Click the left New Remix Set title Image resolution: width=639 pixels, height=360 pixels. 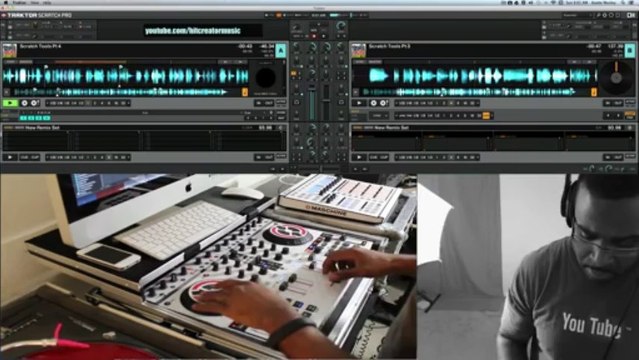click(x=42, y=128)
